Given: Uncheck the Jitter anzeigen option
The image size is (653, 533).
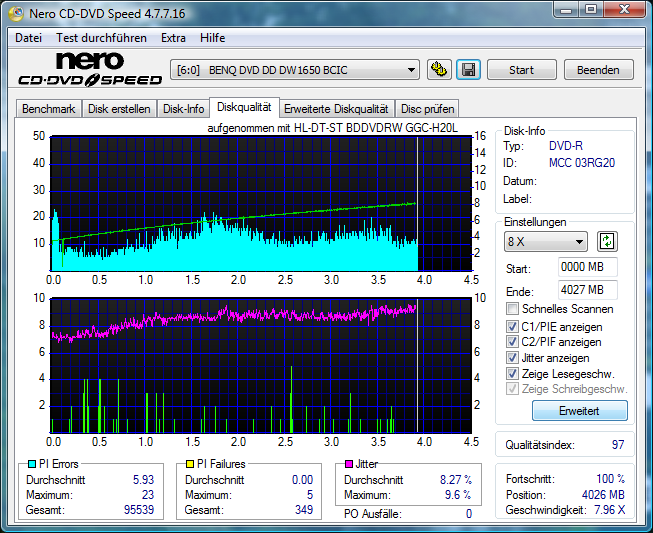Looking at the screenshot, I should point(513,358).
